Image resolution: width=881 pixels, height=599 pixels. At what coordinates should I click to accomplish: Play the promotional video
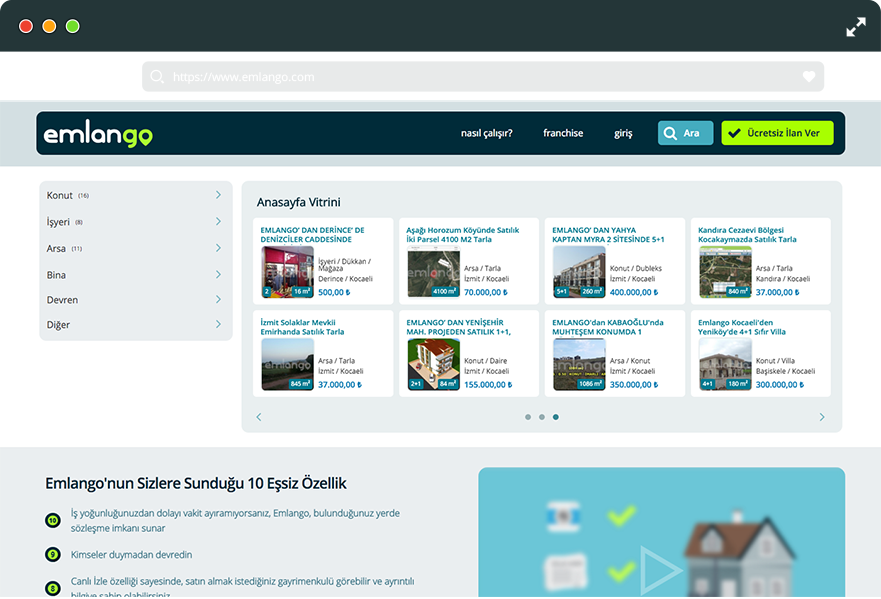tap(660, 570)
